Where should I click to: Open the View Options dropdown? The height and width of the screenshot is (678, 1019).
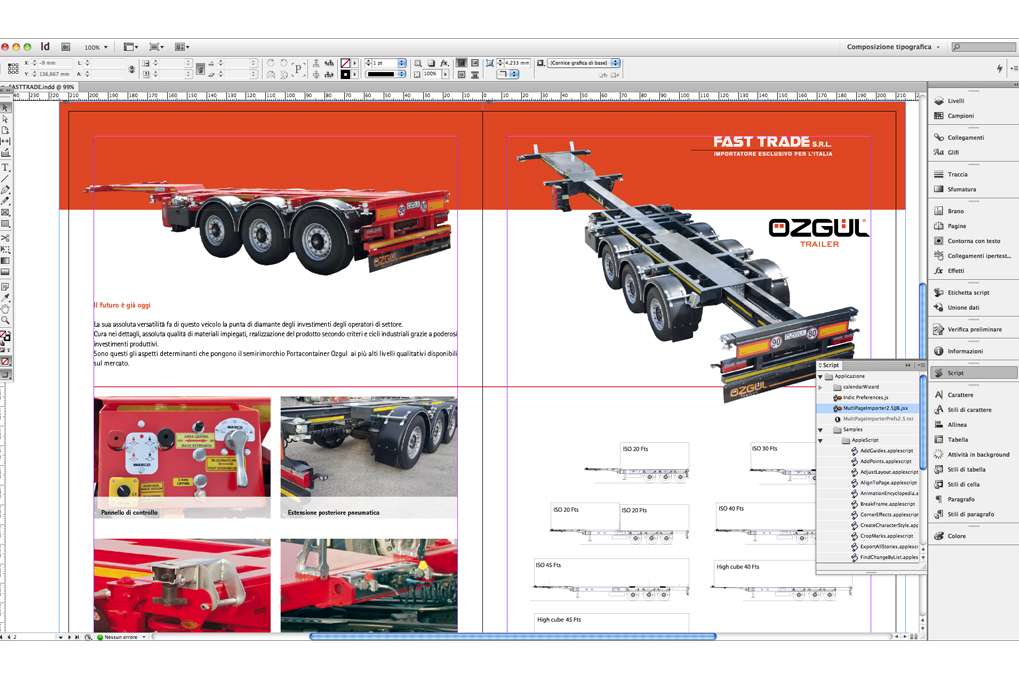point(131,47)
